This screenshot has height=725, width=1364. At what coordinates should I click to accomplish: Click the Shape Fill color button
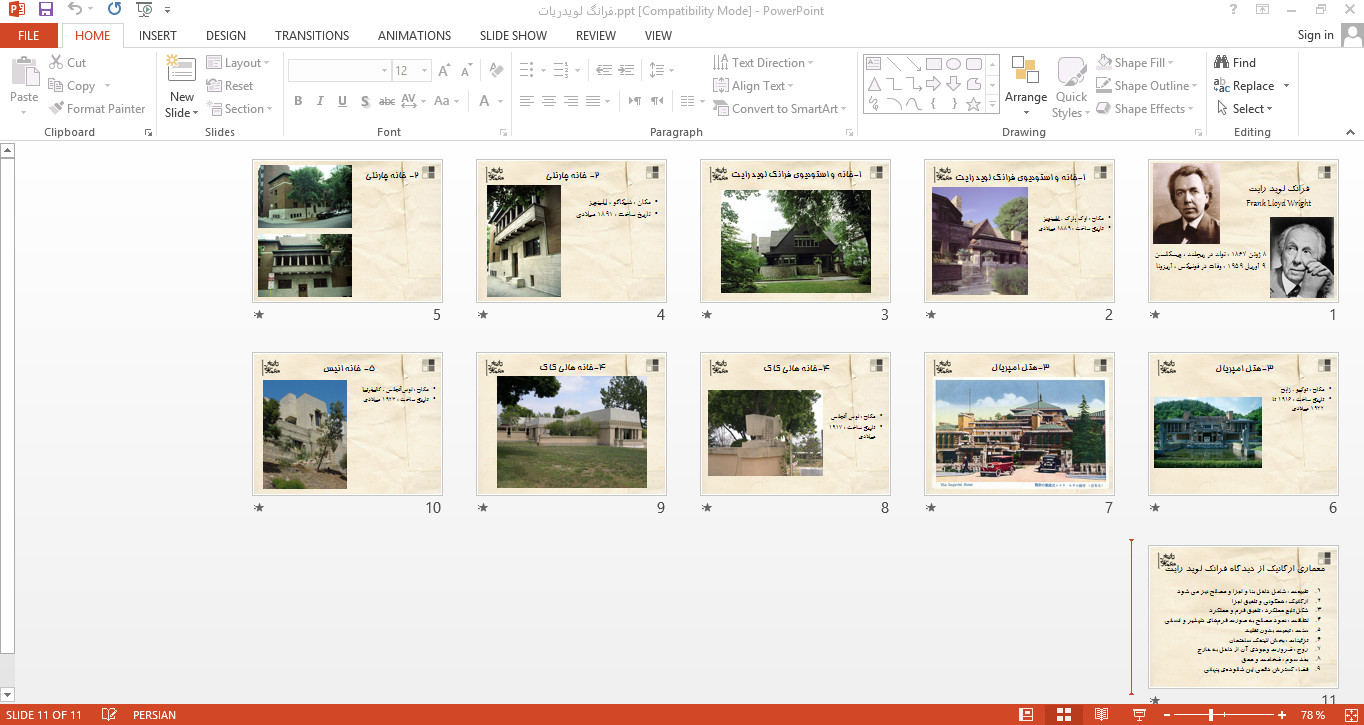[1132, 63]
